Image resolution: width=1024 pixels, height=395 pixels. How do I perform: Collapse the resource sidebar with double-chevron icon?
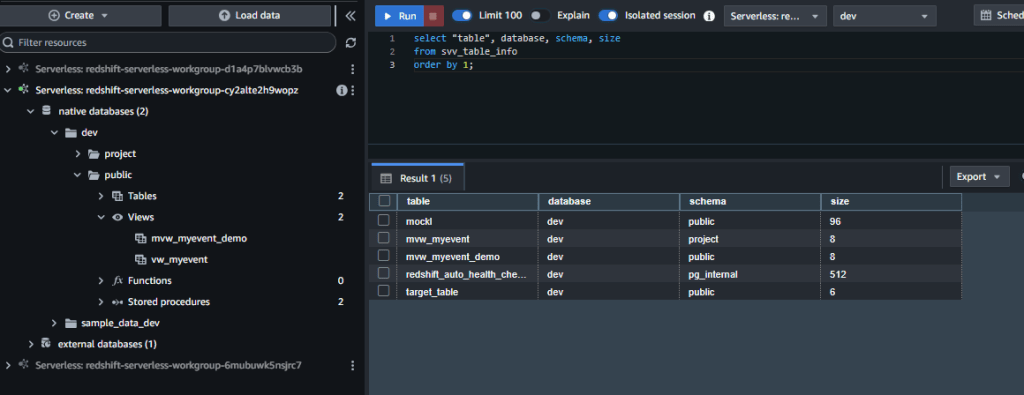tap(351, 16)
